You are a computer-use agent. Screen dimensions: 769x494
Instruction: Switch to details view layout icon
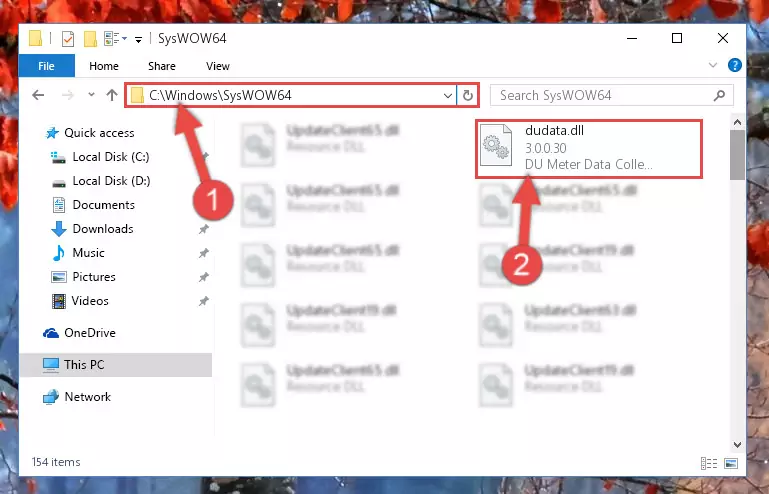[709, 463]
